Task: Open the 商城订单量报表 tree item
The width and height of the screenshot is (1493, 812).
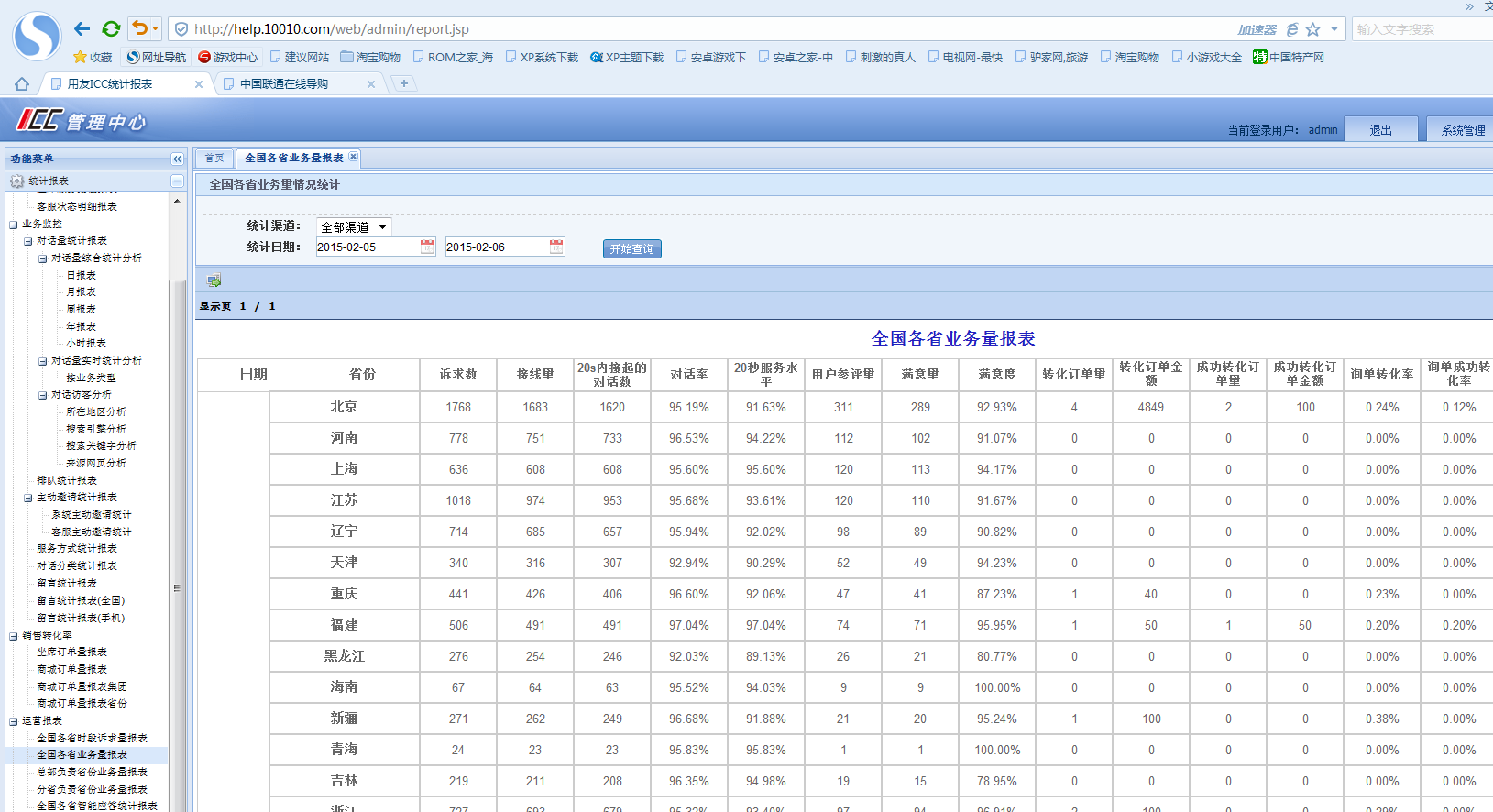Action: (x=71, y=669)
